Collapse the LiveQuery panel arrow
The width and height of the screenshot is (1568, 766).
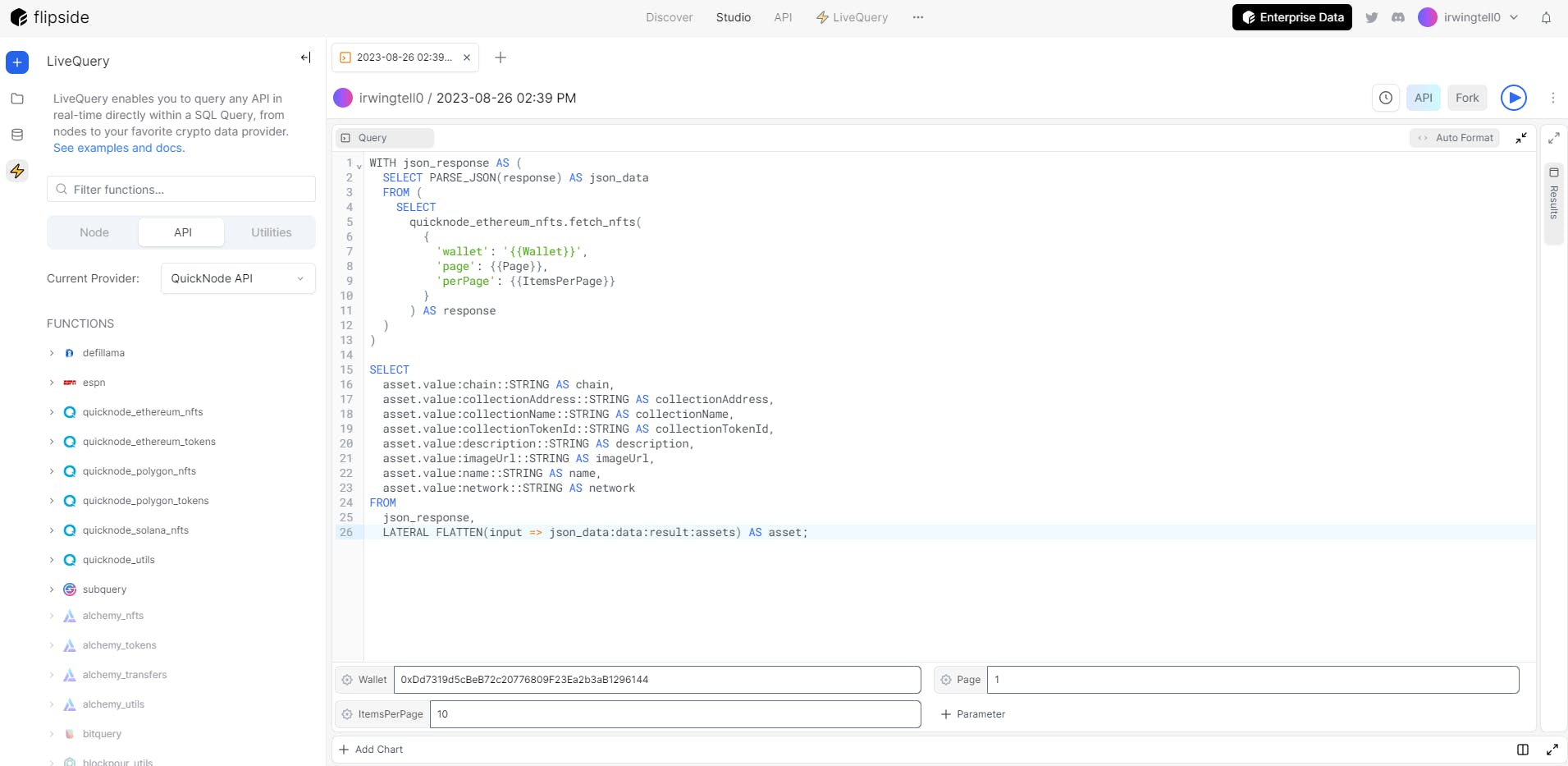[305, 57]
